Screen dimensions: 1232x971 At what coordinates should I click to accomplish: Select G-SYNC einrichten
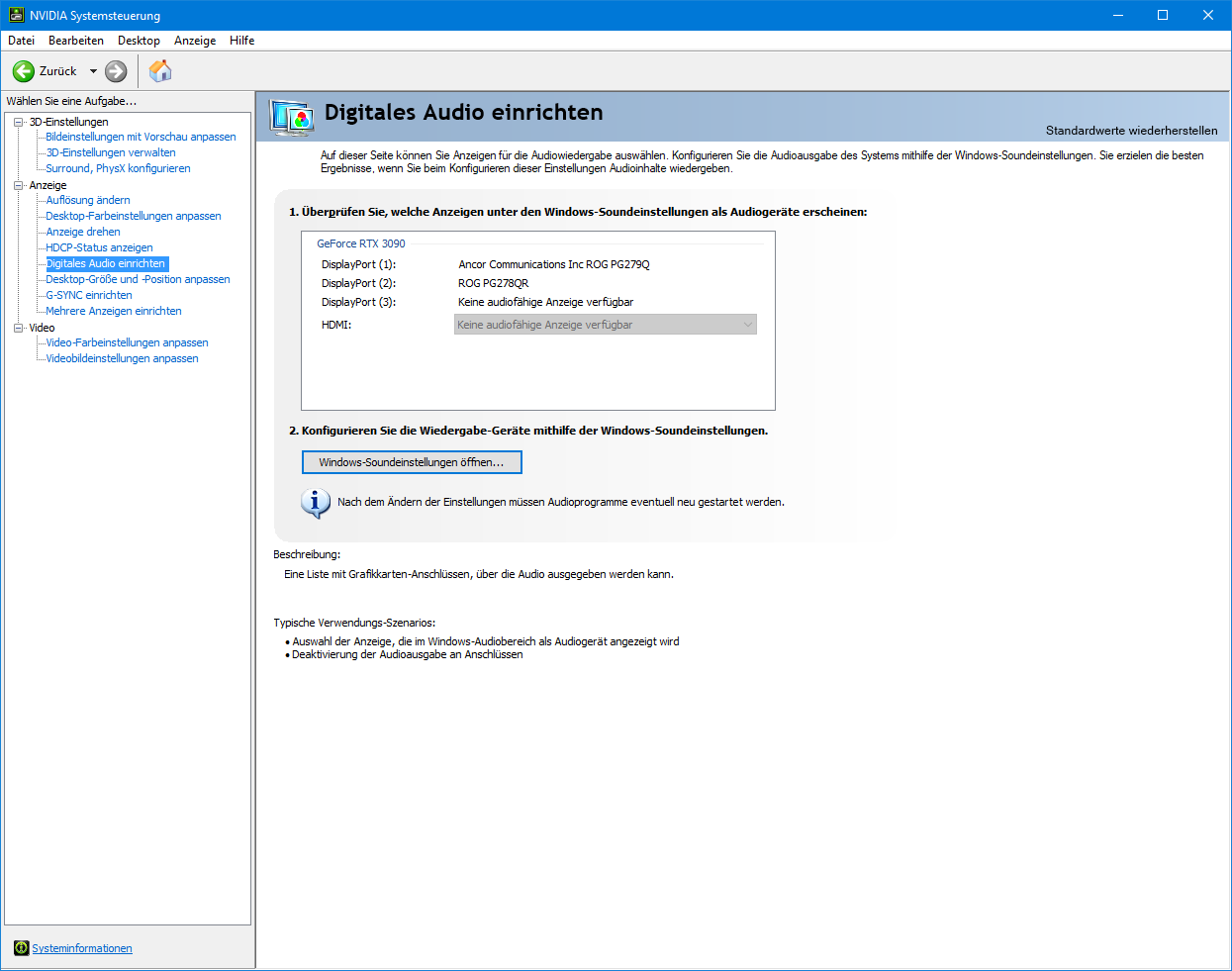tap(89, 295)
